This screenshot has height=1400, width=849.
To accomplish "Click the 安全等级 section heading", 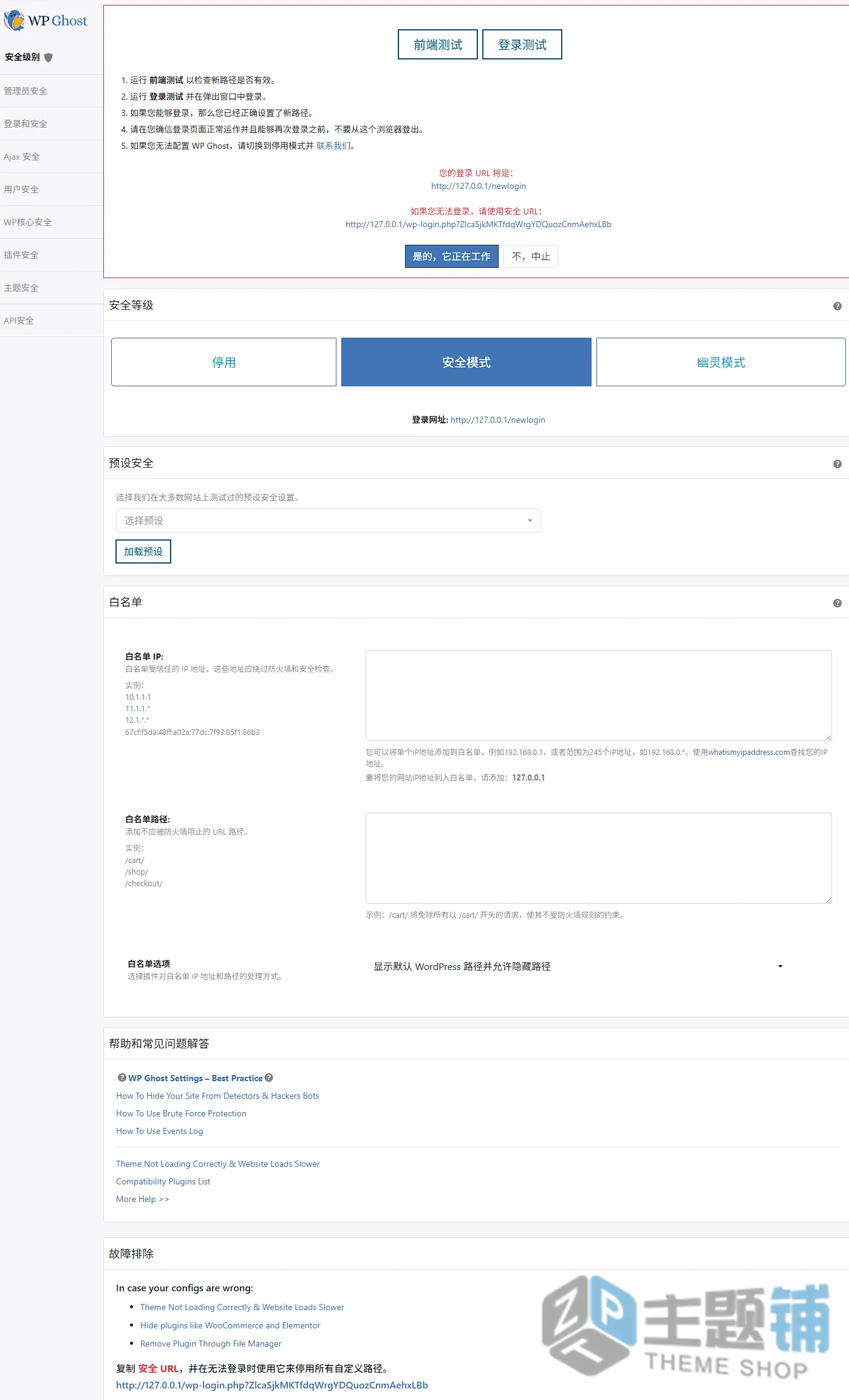I will (131, 305).
